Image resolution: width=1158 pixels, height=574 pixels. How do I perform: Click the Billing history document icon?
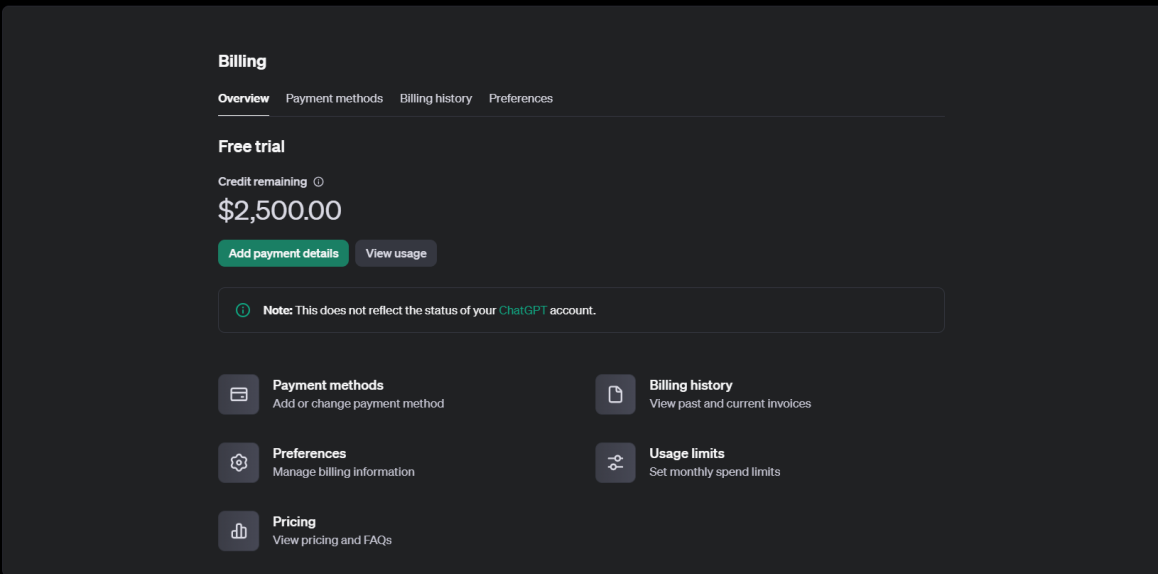click(x=615, y=394)
